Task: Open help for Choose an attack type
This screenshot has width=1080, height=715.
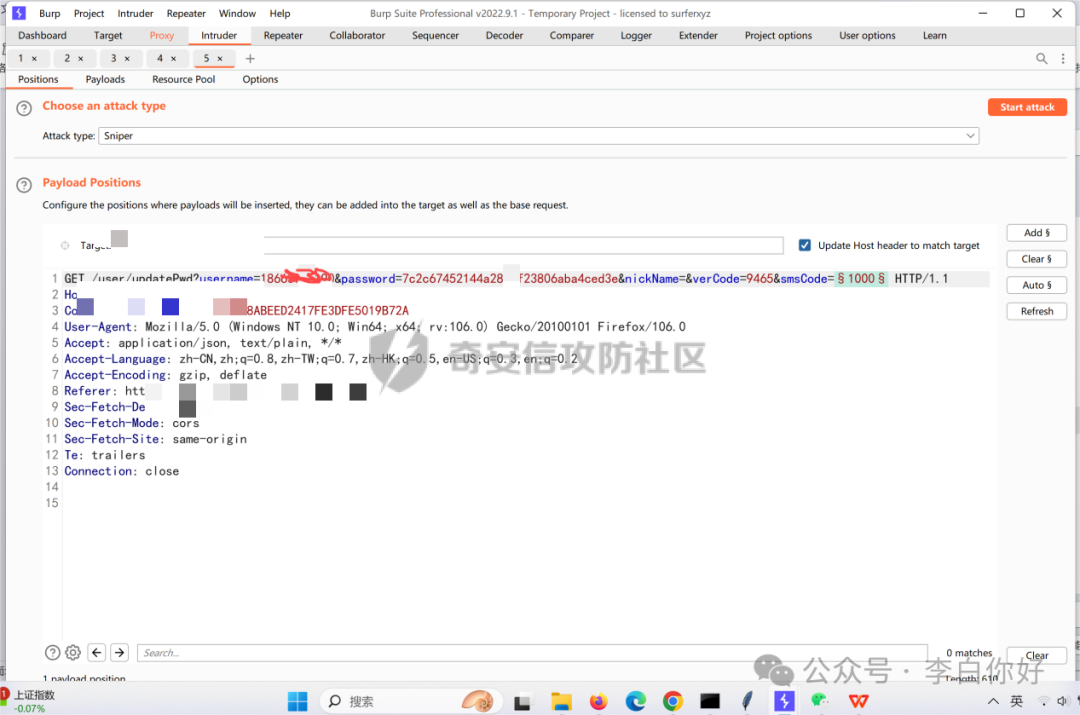Action: tap(24, 108)
